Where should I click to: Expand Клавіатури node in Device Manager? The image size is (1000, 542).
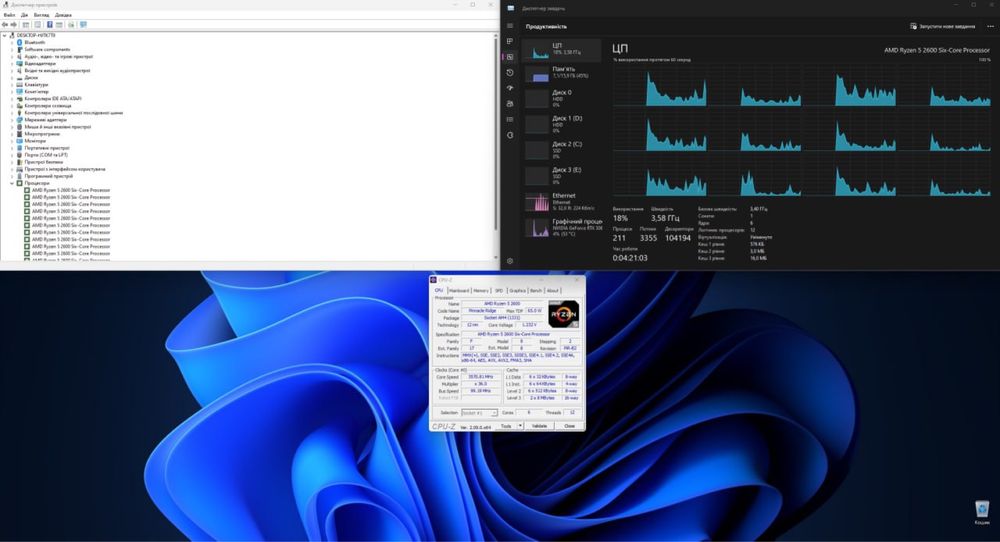coord(12,84)
